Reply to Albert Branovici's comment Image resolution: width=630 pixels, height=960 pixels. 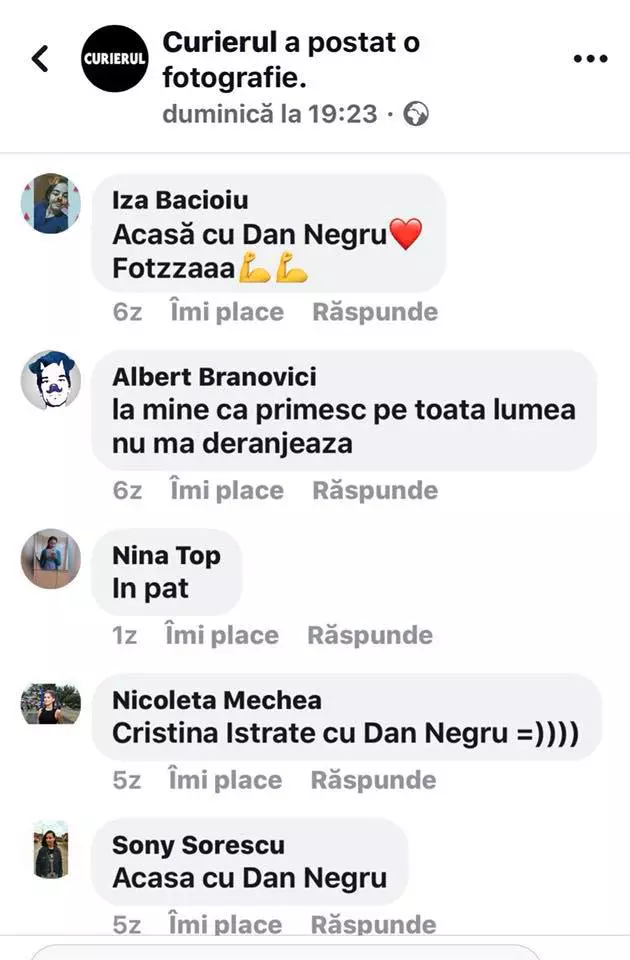(x=375, y=490)
